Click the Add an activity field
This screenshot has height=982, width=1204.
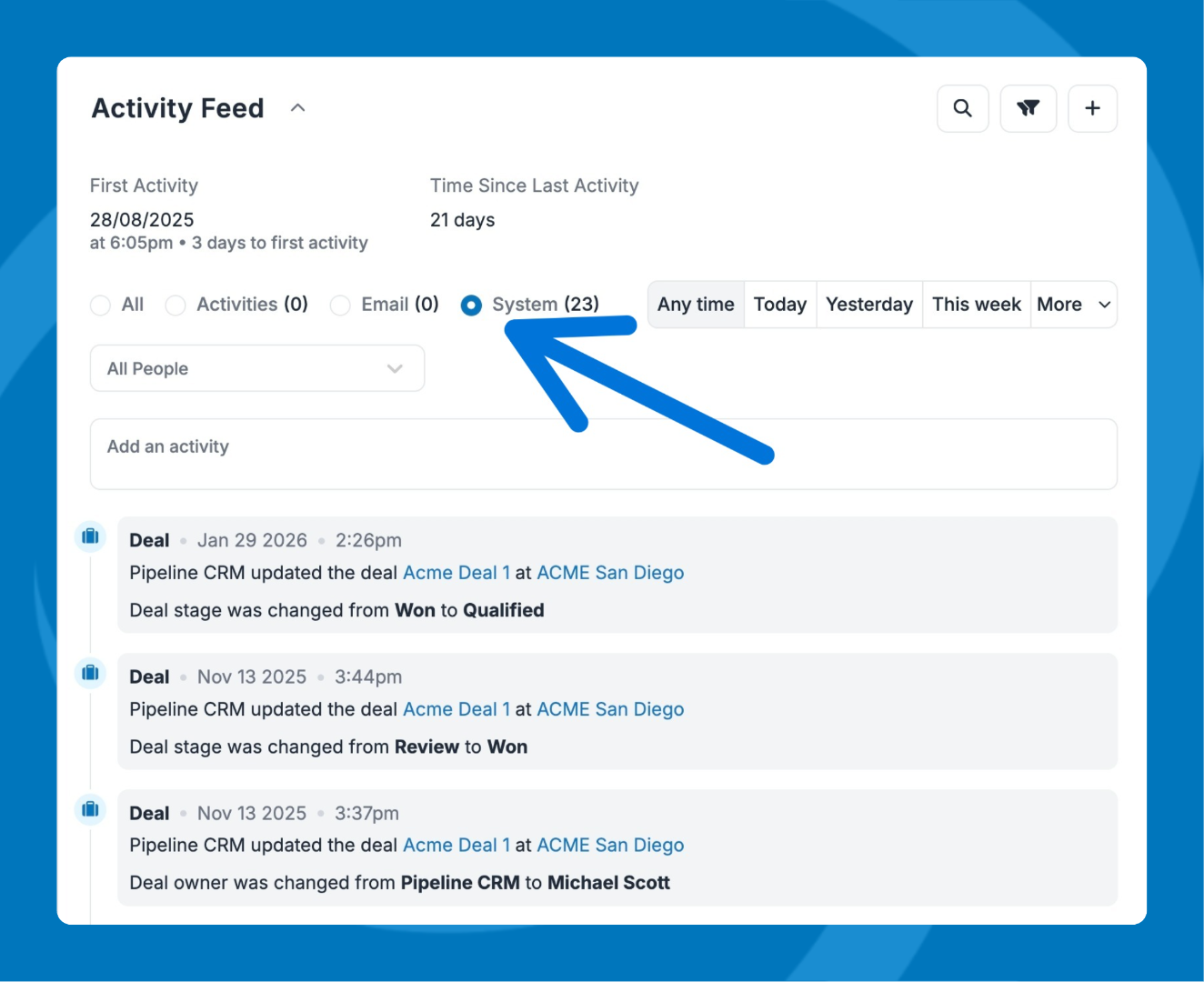click(603, 454)
